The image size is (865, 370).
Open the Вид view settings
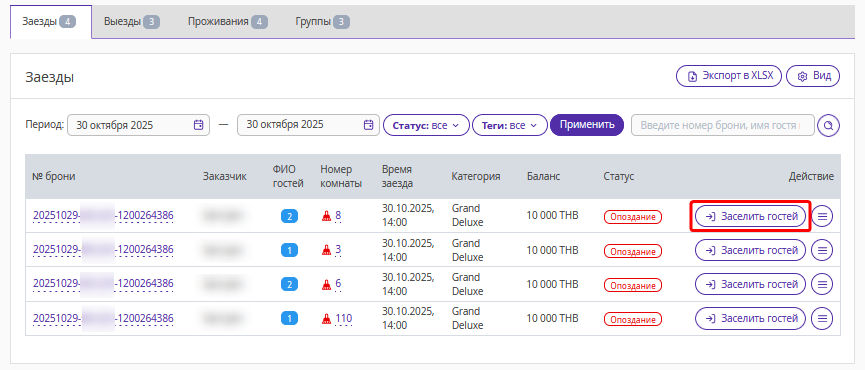[x=813, y=76]
